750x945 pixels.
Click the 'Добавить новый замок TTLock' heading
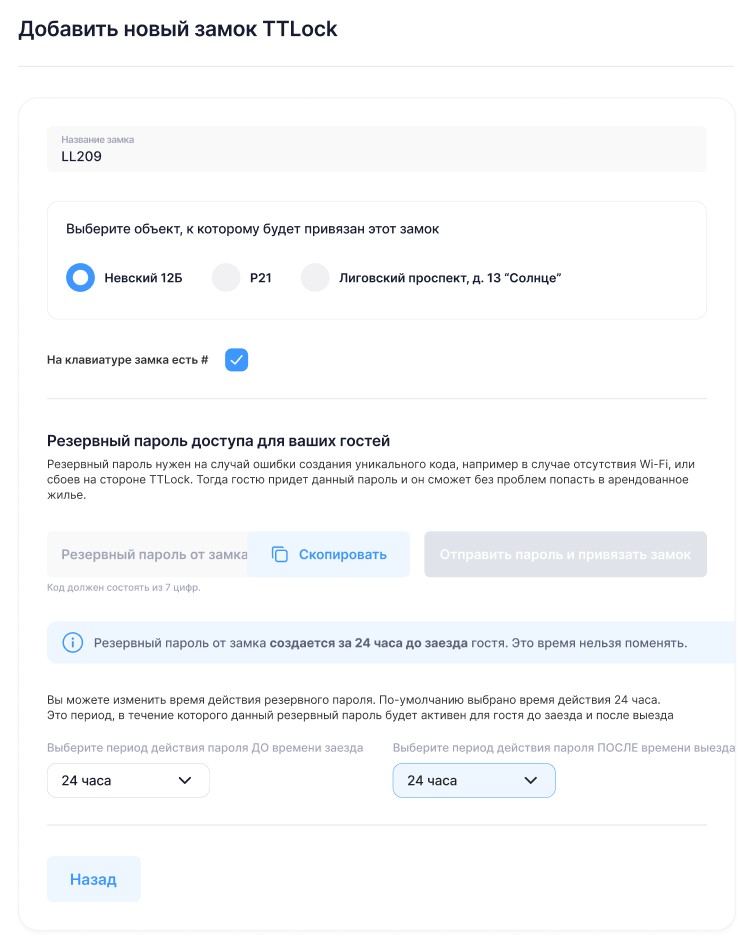[178, 29]
